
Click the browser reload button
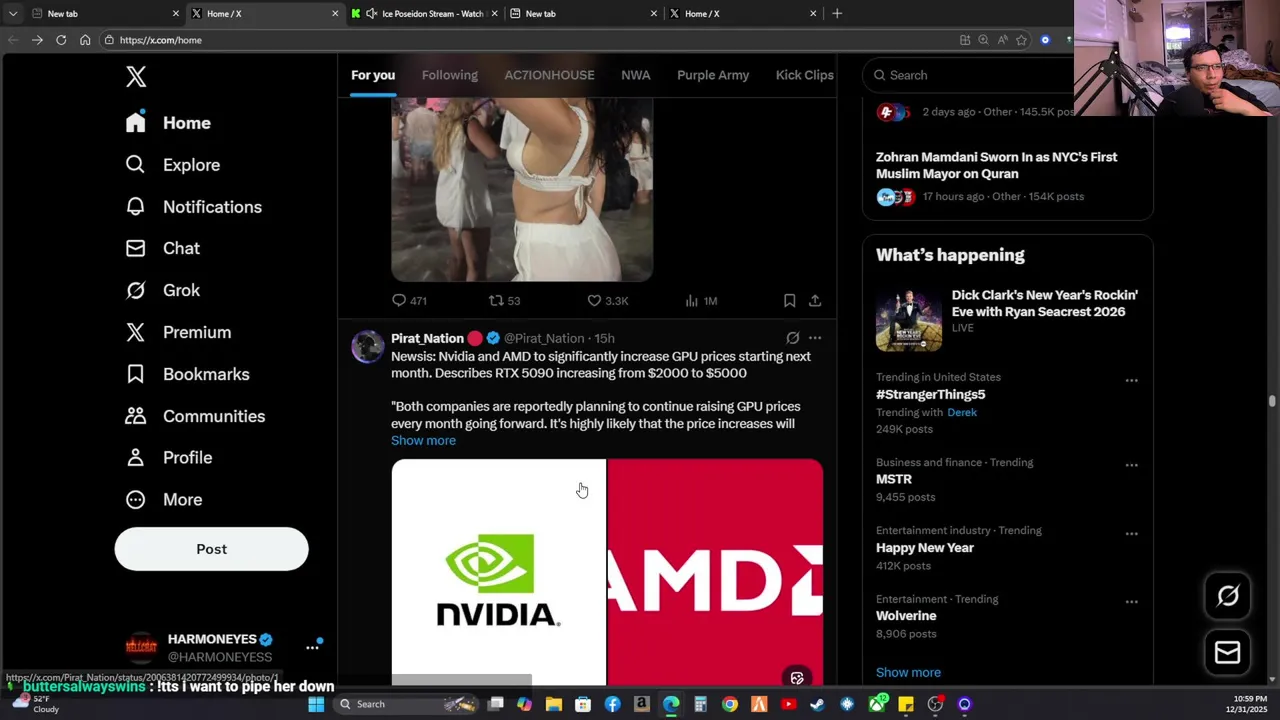tap(61, 40)
